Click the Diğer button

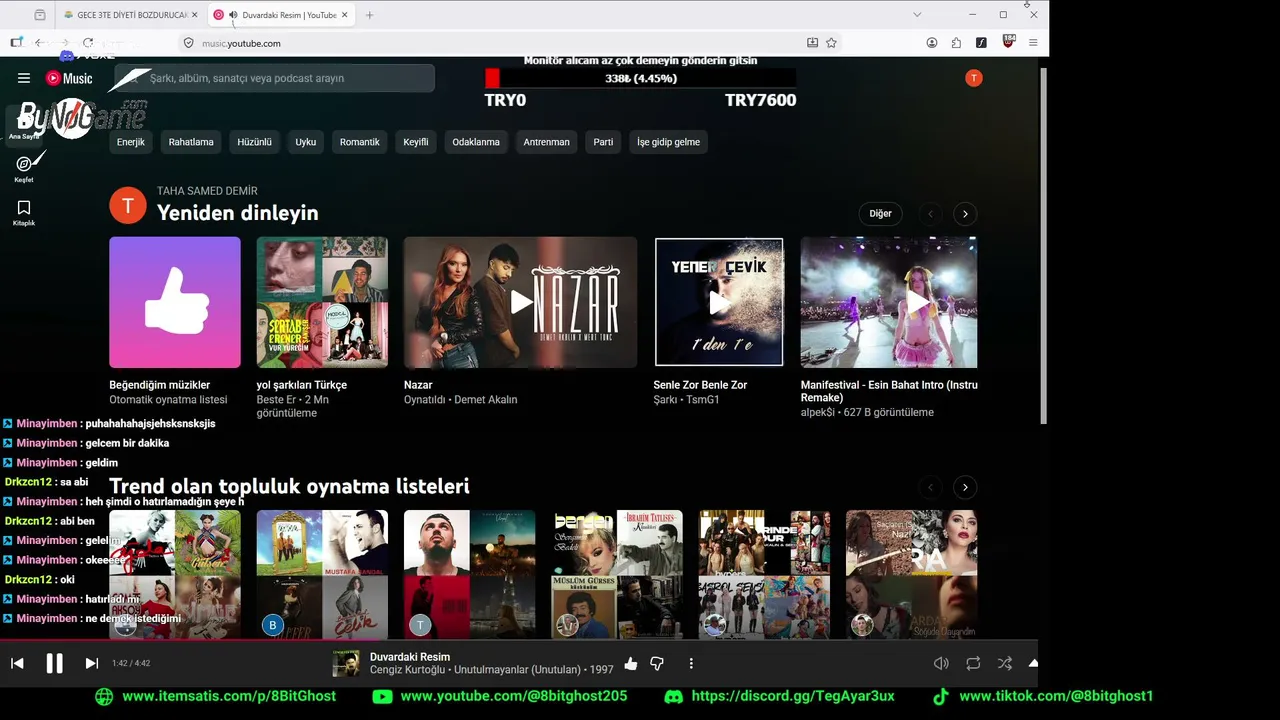tap(880, 214)
